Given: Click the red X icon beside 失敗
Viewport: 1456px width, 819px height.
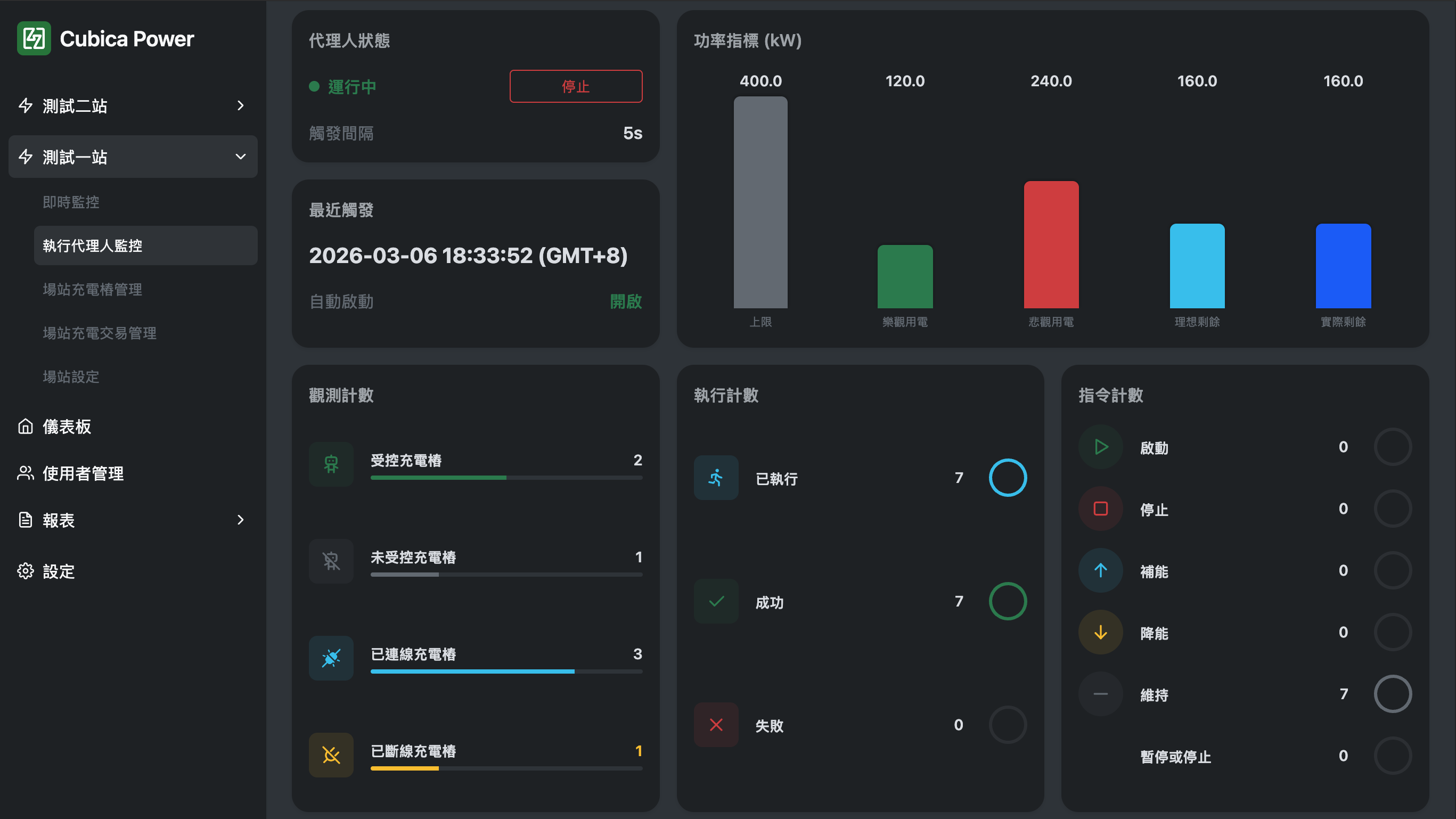Looking at the screenshot, I should (716, 725).
